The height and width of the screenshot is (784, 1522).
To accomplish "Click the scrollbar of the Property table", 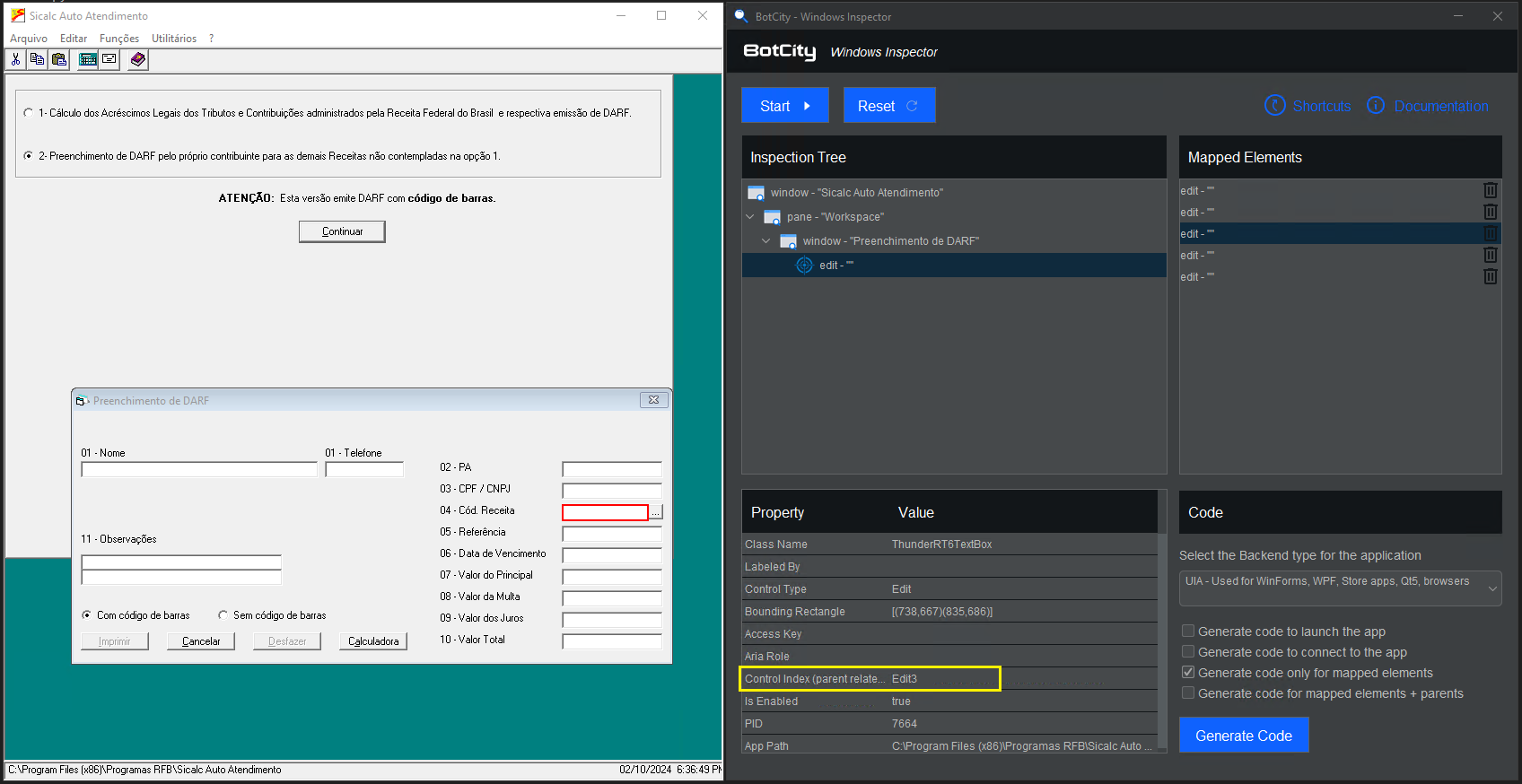I will pos(1162,641).
